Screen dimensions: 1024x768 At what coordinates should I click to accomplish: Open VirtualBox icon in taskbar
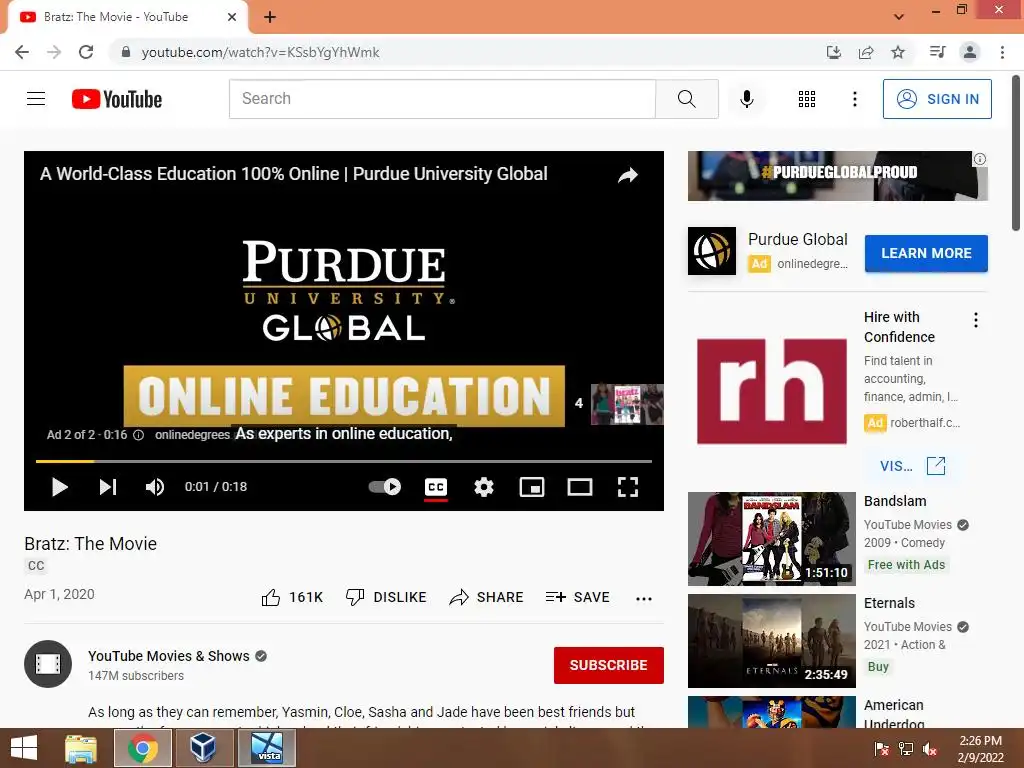pos(203,748)
